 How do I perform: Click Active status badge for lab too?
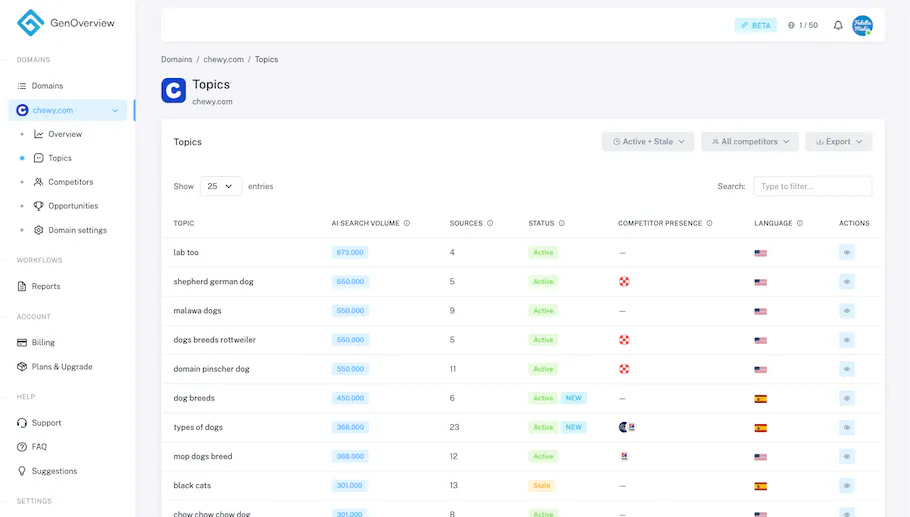point(543,252)
